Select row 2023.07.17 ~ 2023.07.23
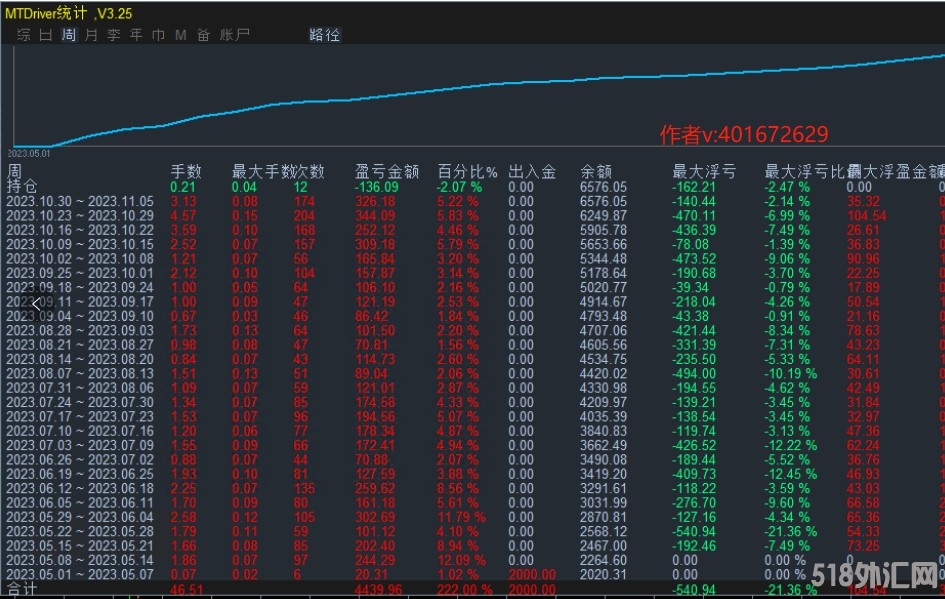This screenshot has height=599, width=945. (x=80, y=416)
